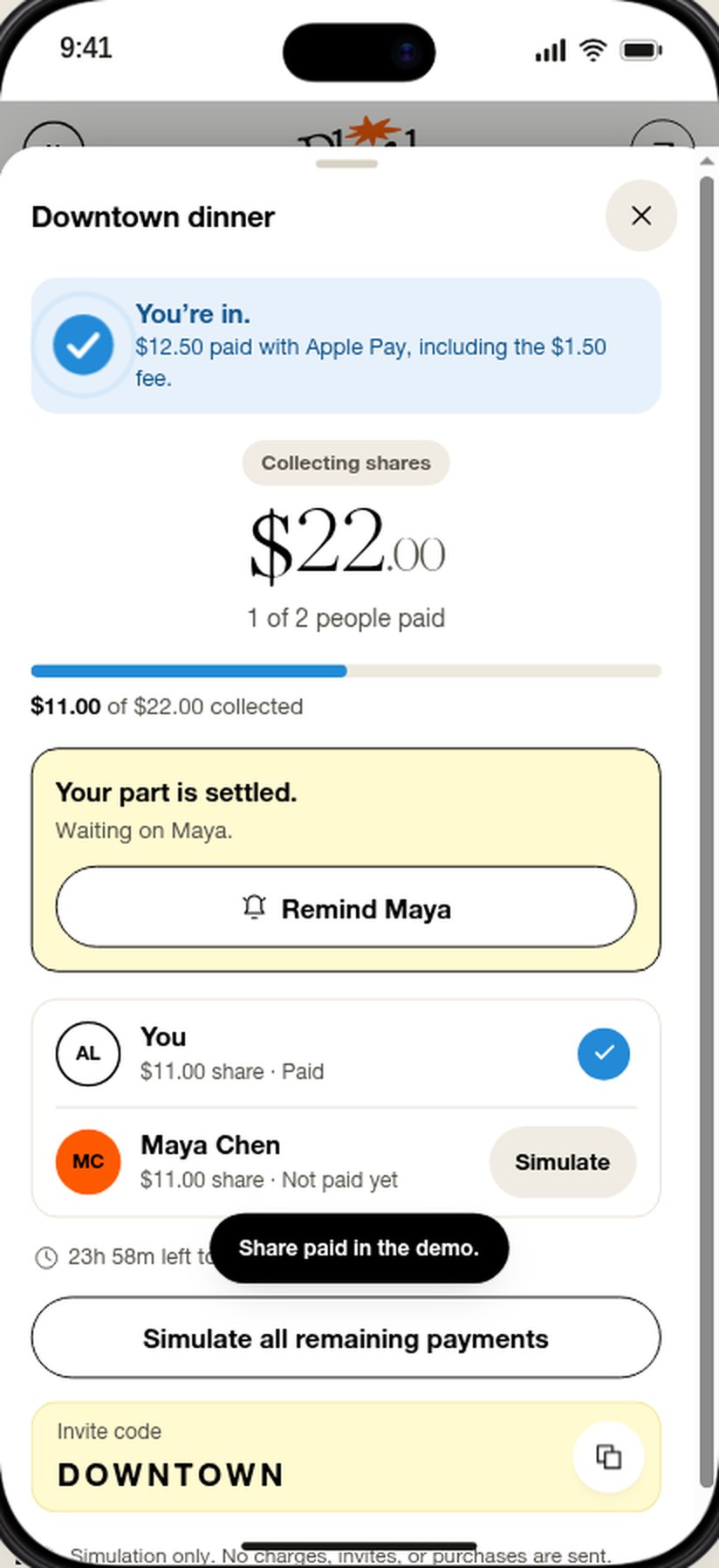The image size is (719, 1568).
Task: Click the collected amount progress bar
Action: point(346,671)
